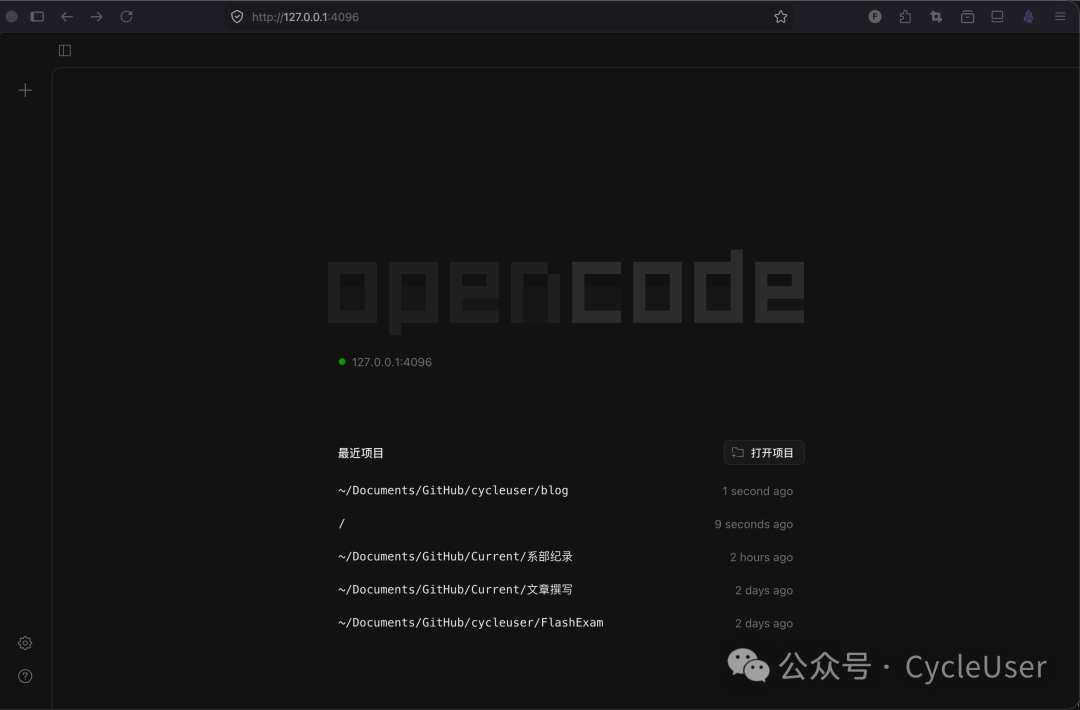Click the plus icon to add project
Viewport: 1080px width, 710px height.
25,90
